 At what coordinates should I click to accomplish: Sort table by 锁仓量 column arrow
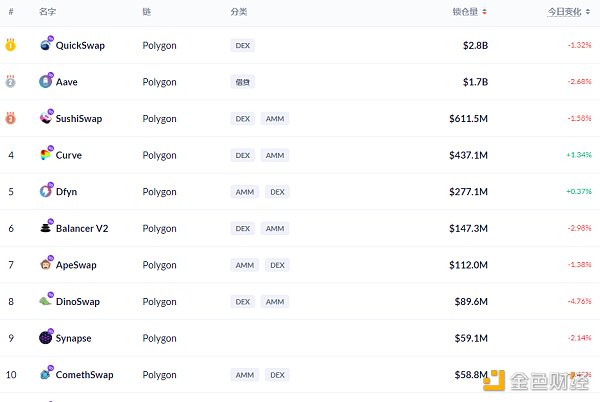(485, 12)
